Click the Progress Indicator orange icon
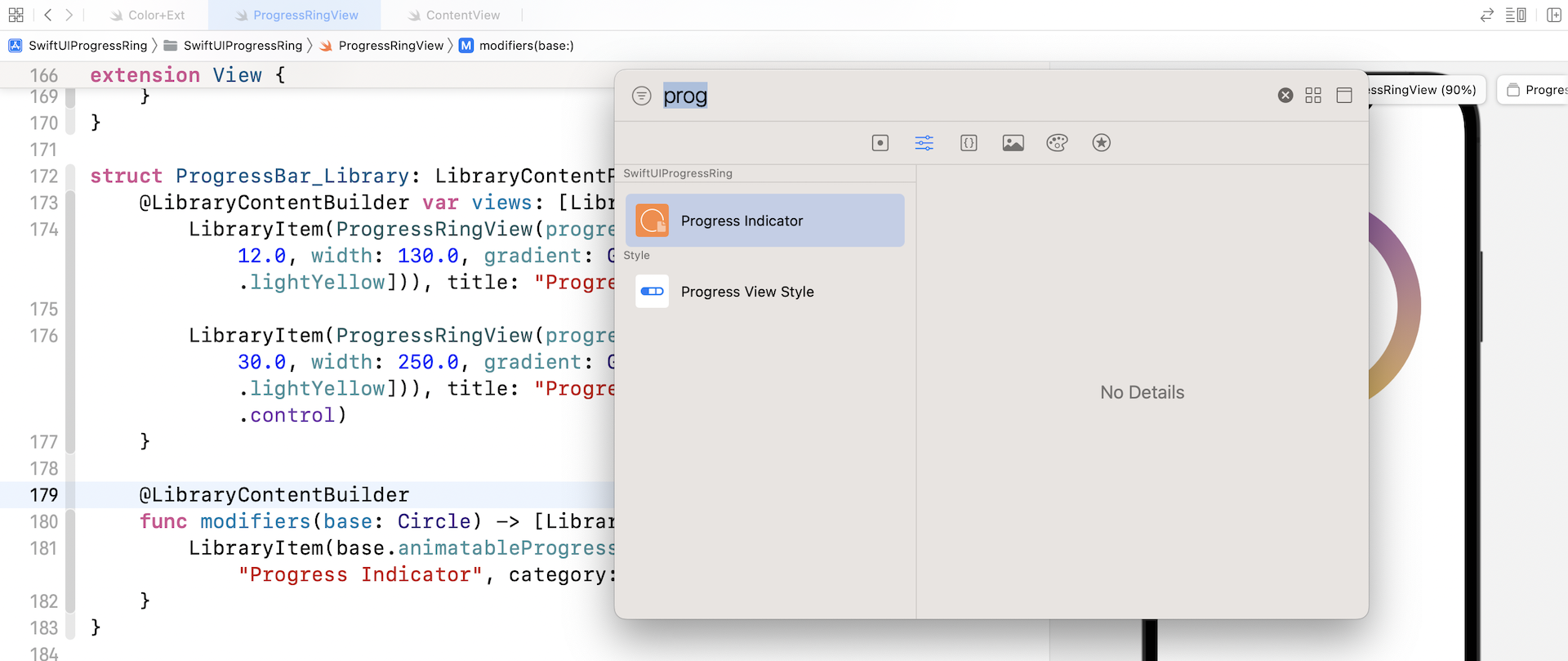This screenshot has height=661, width=1568. tap(653, 221)
